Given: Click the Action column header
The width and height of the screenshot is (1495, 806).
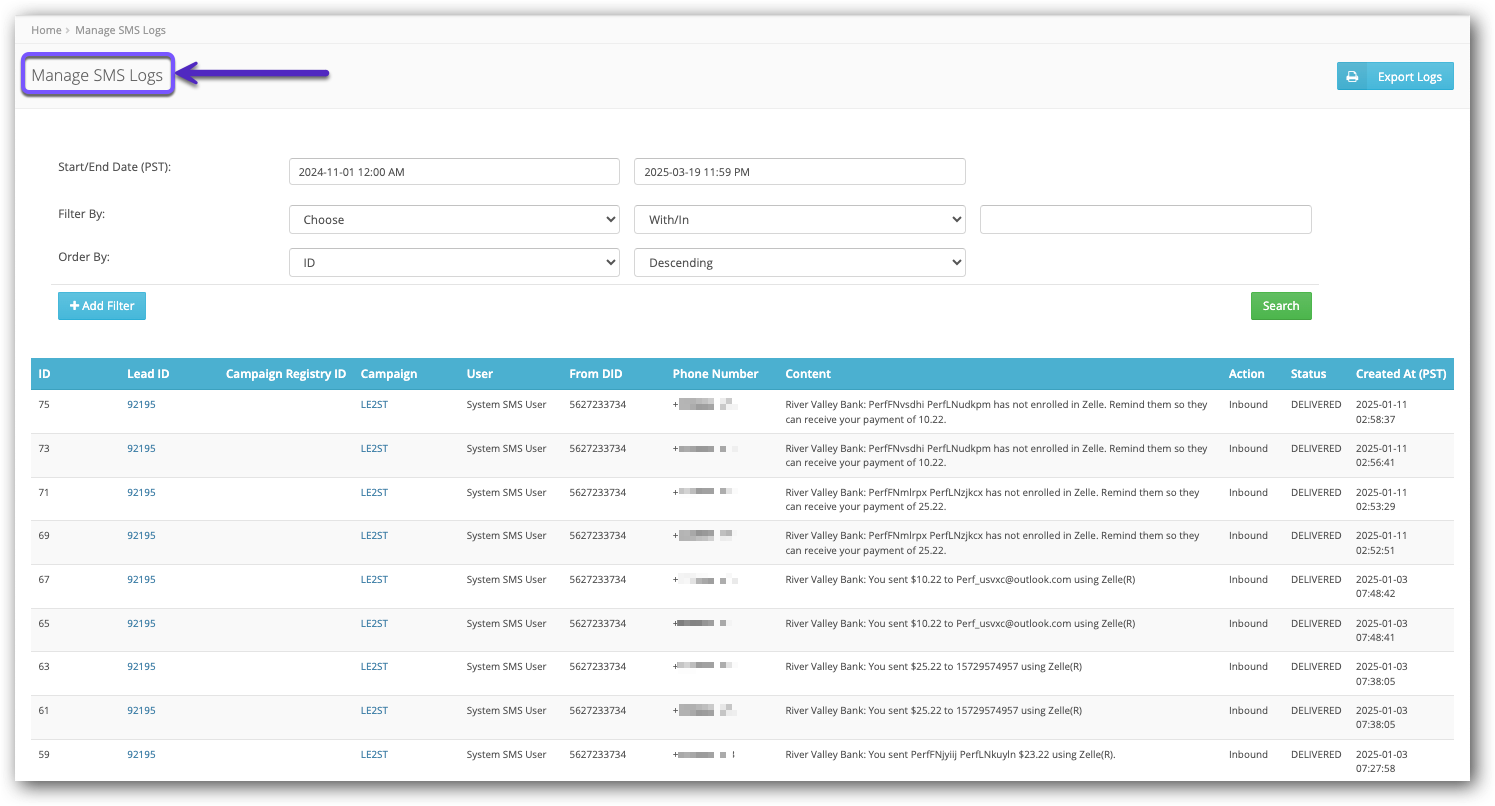Looking at the screenshot, I should coord(1247,374).
